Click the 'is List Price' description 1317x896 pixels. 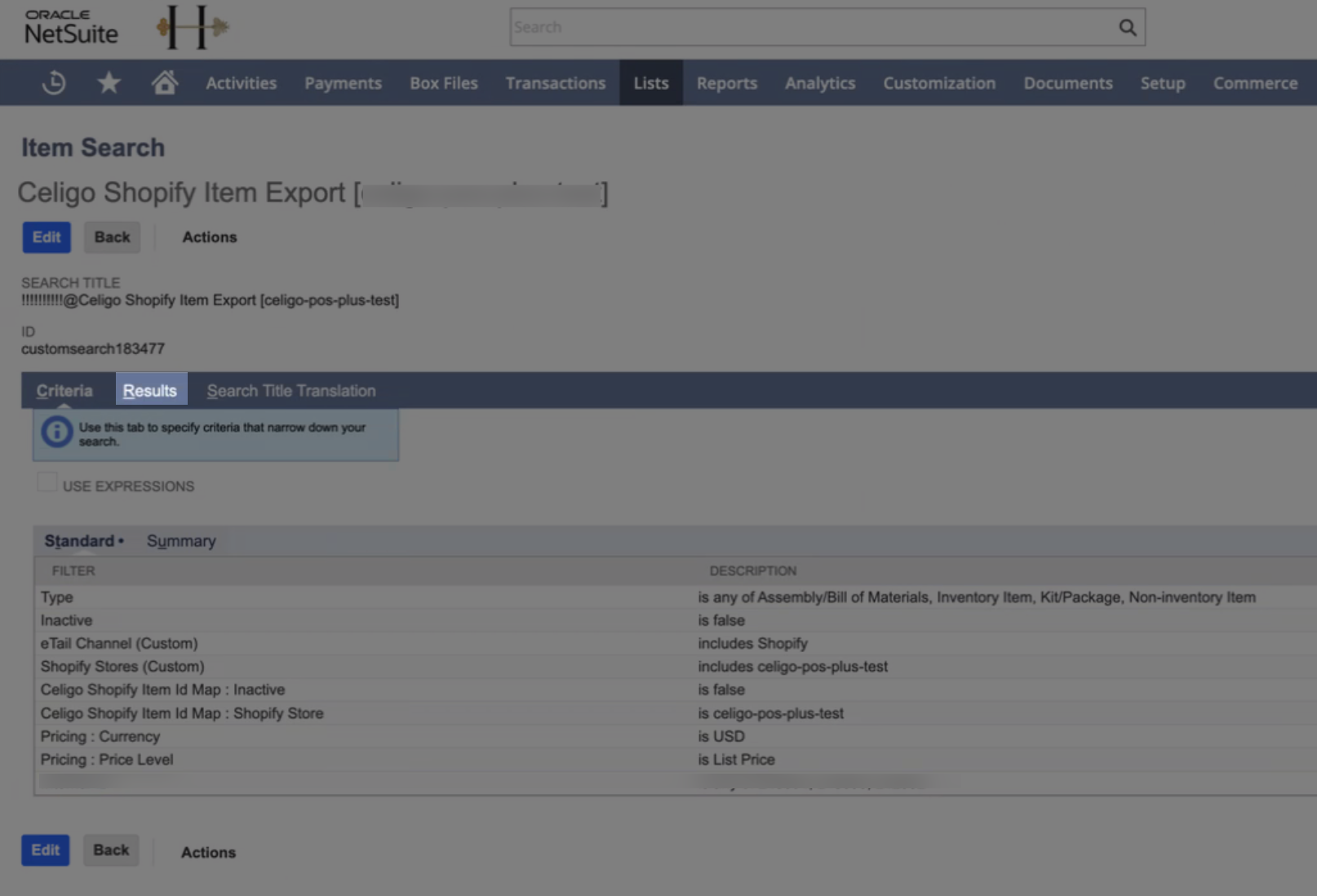[x=736, y=760]
